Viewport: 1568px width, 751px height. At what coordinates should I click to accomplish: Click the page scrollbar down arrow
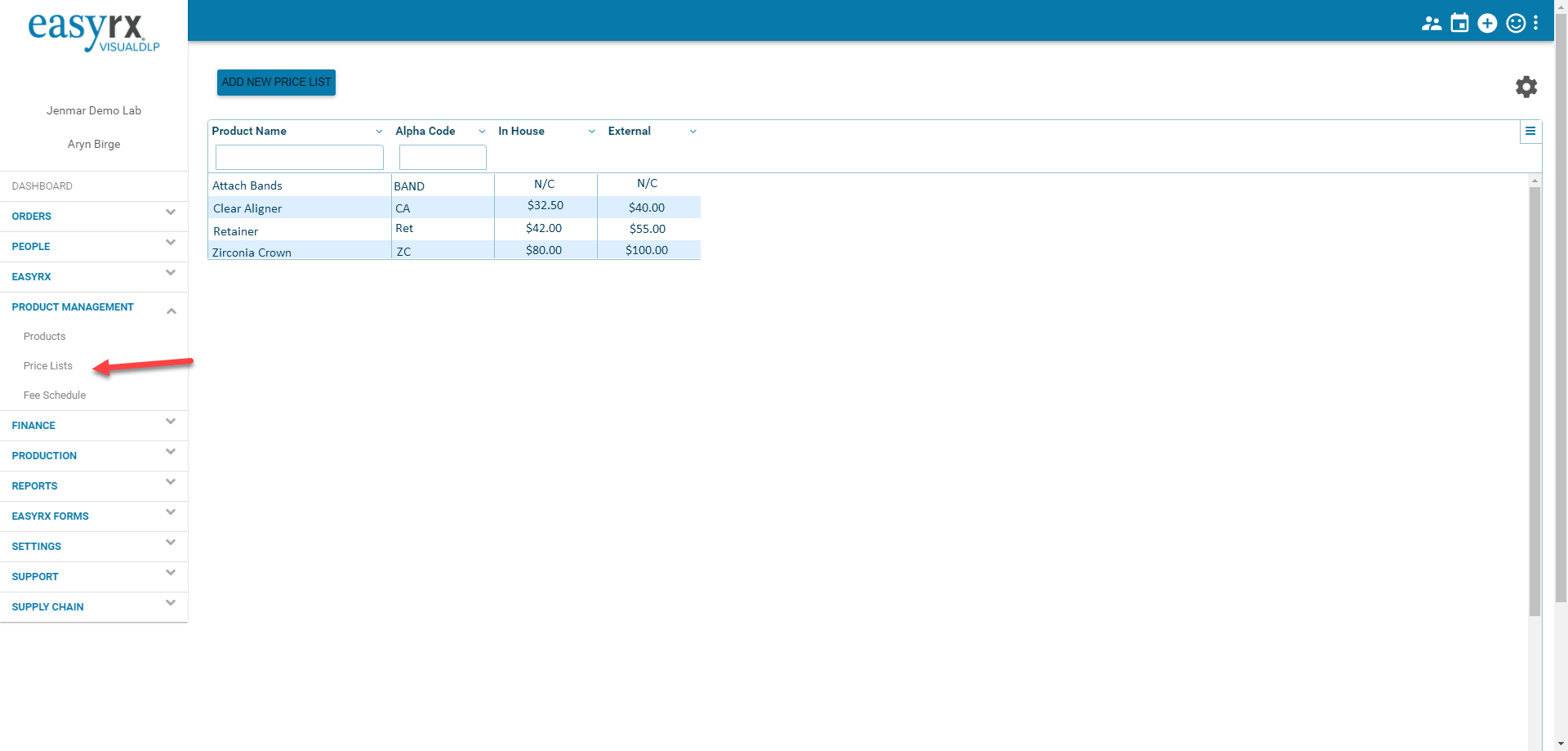[1561, 744]
